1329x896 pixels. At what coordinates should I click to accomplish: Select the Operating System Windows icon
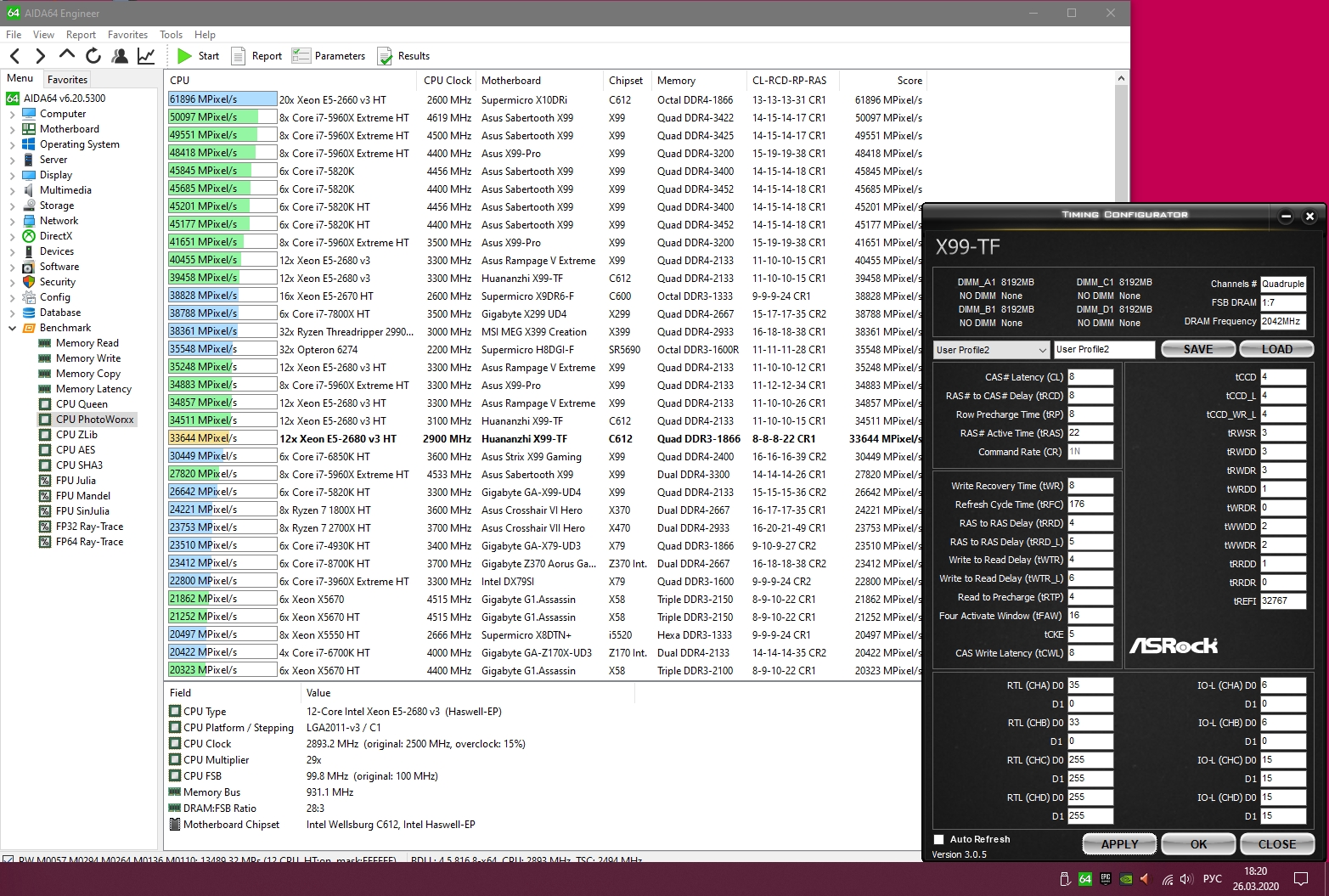pos(29,144)
